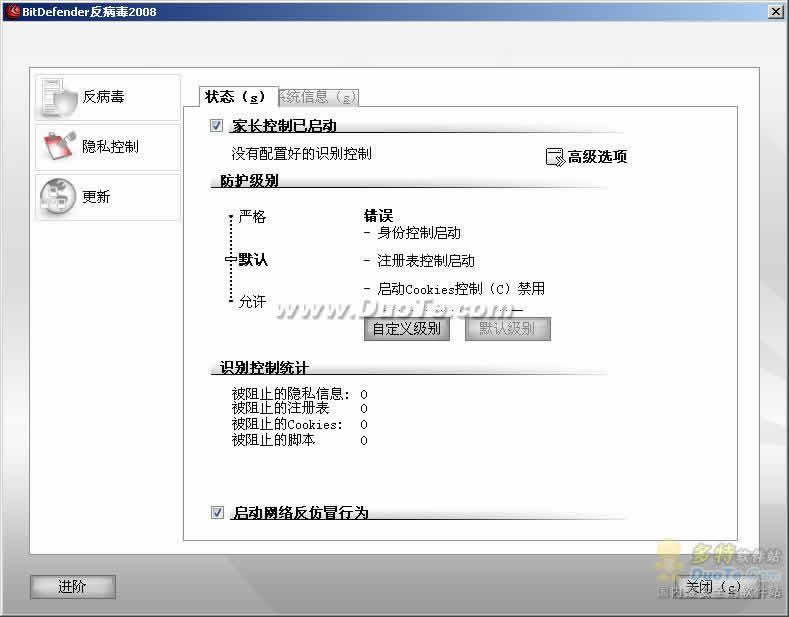Set protection slider to 默认
Image resolution: width=789 pixels, height=617 pixels.
pyautogui.click(x=253, y=260)
